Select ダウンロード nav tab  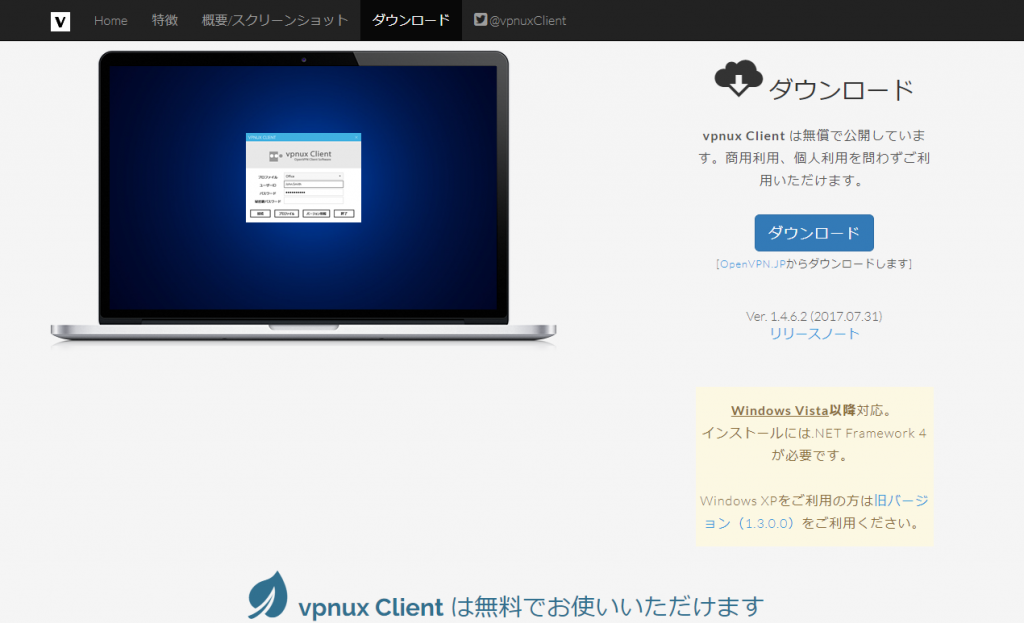tap(411, 20)
